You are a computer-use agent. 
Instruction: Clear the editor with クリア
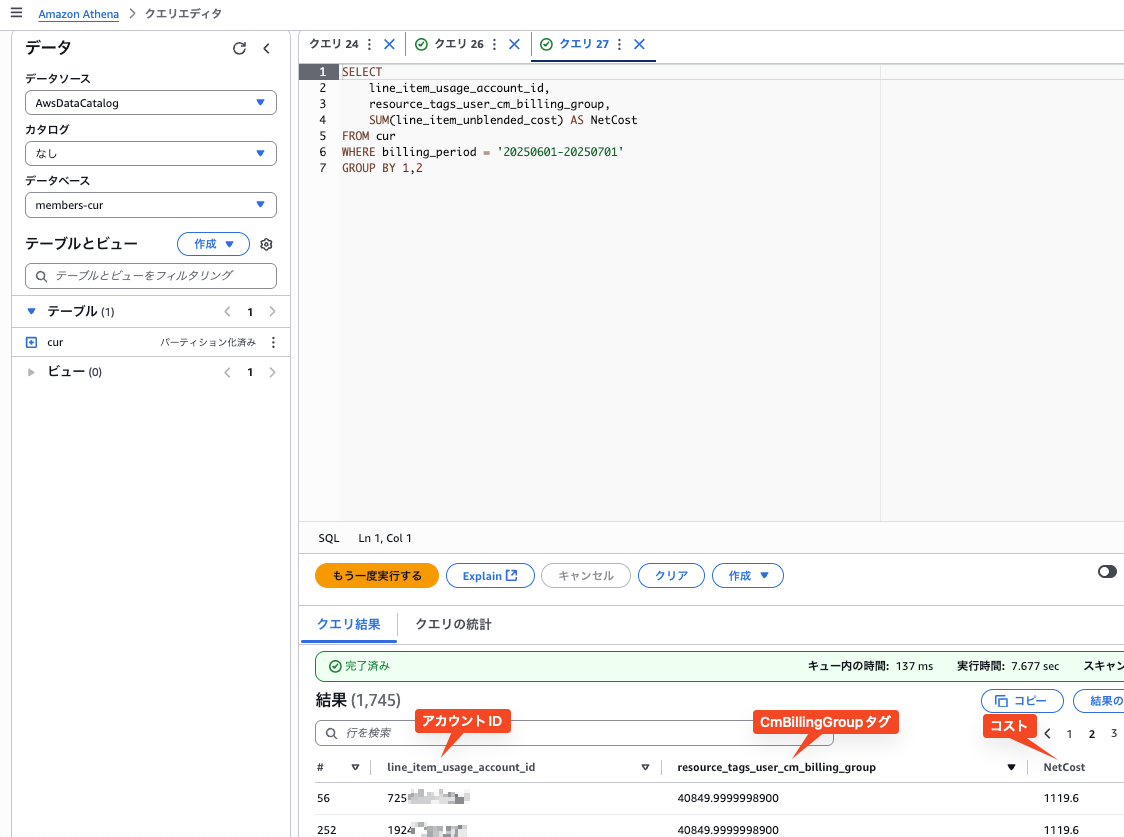coord(671,575)
